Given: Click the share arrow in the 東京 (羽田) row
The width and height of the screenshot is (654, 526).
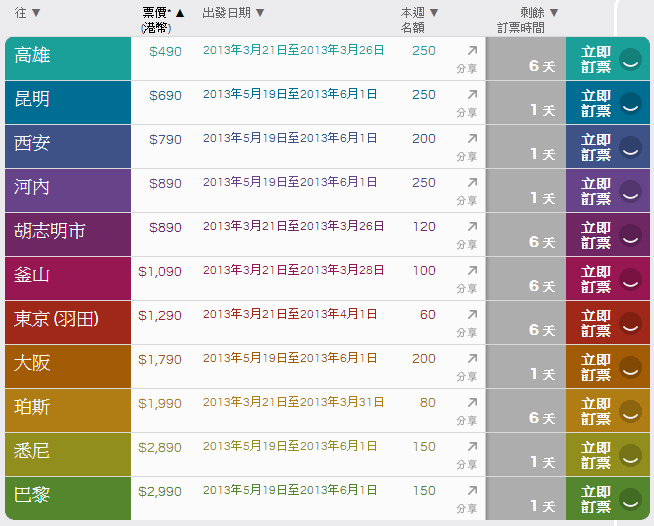Looking at the screenshot, I should (x=468, y=323).
